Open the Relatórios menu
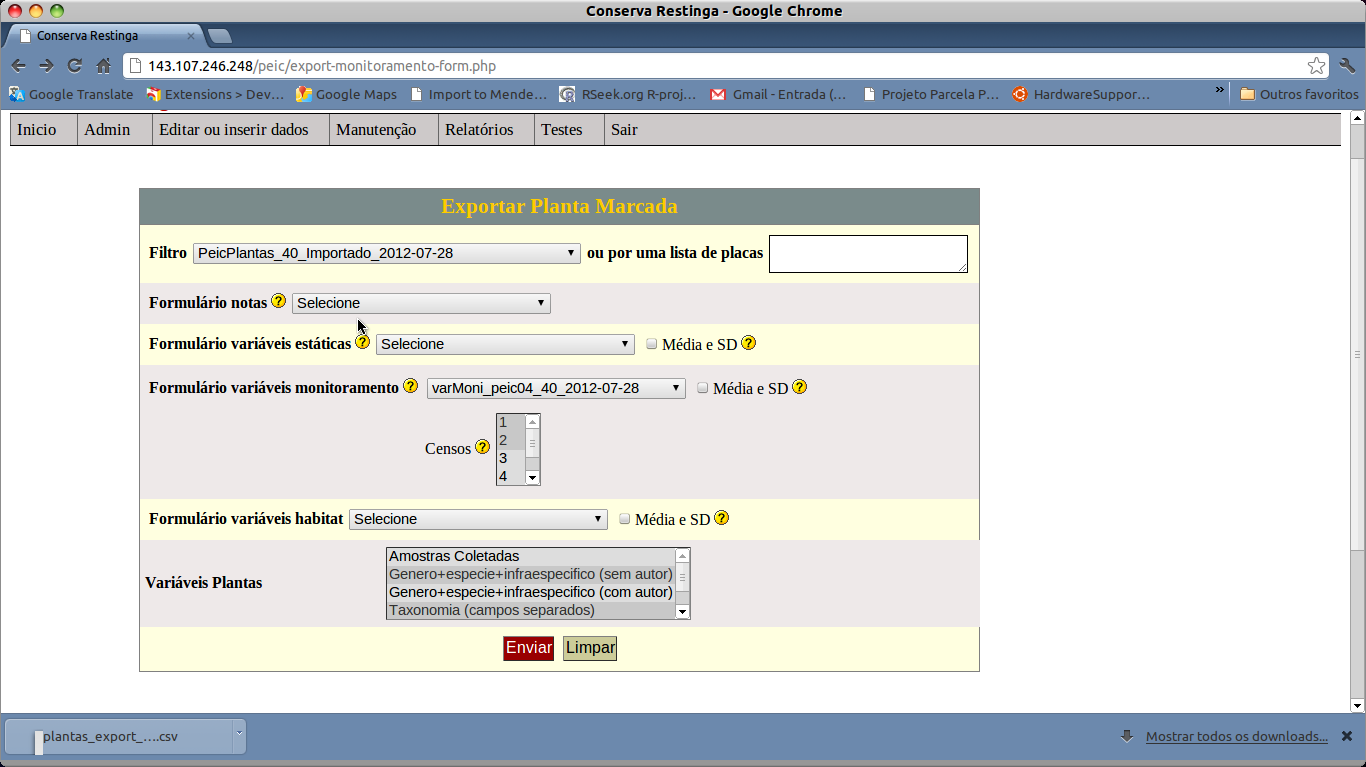This screenshot has height=767, width=1366. click(x=479, y=130)
